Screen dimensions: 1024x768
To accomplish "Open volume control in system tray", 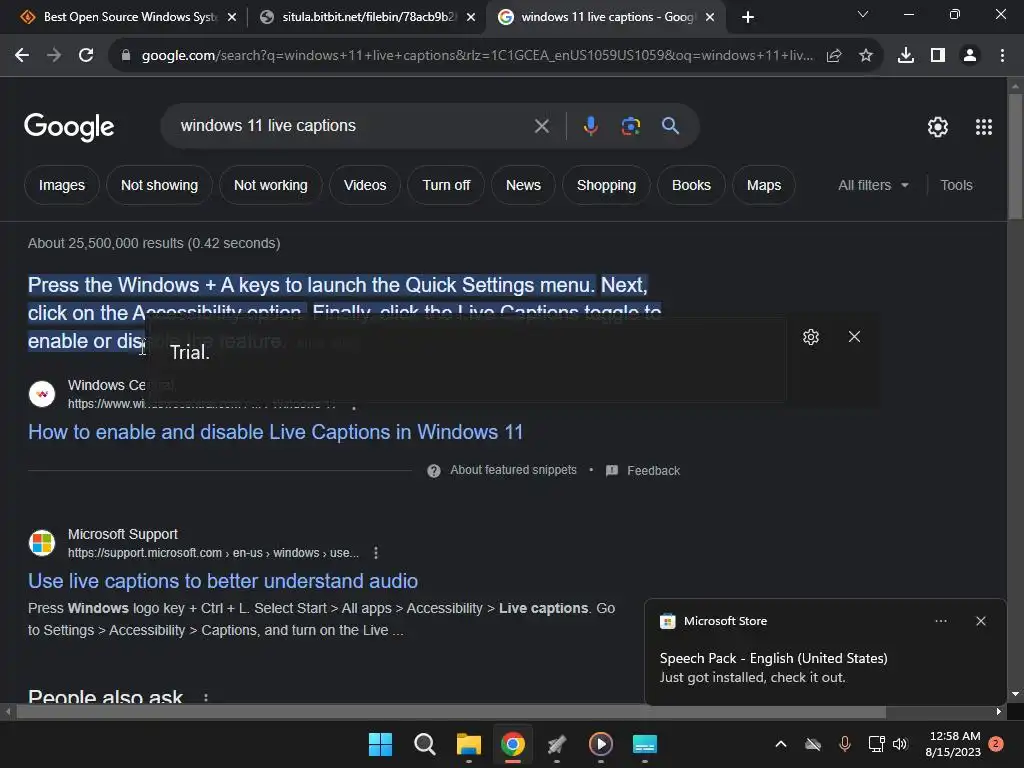I will 901,744.
